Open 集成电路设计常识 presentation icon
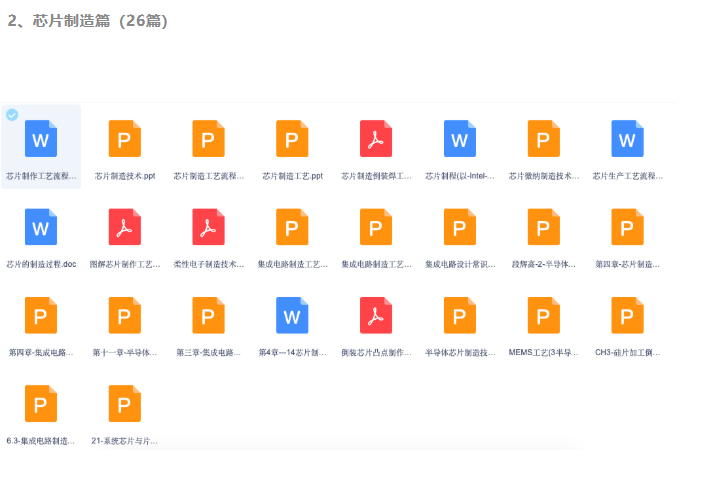Image resolution: width=708 pixels, height=481 pixels. pos(460,227)
